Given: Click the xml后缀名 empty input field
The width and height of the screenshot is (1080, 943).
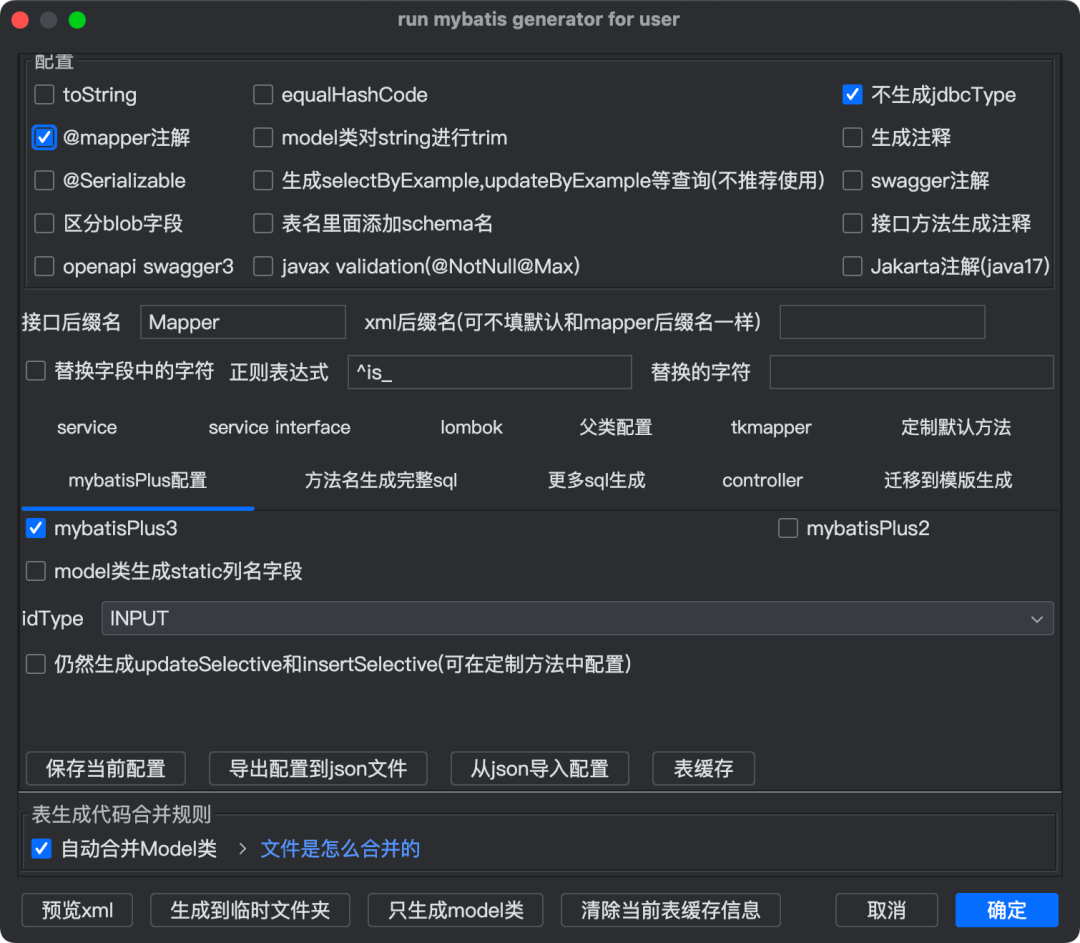Looking at the screenshot, I should (882, 322).
